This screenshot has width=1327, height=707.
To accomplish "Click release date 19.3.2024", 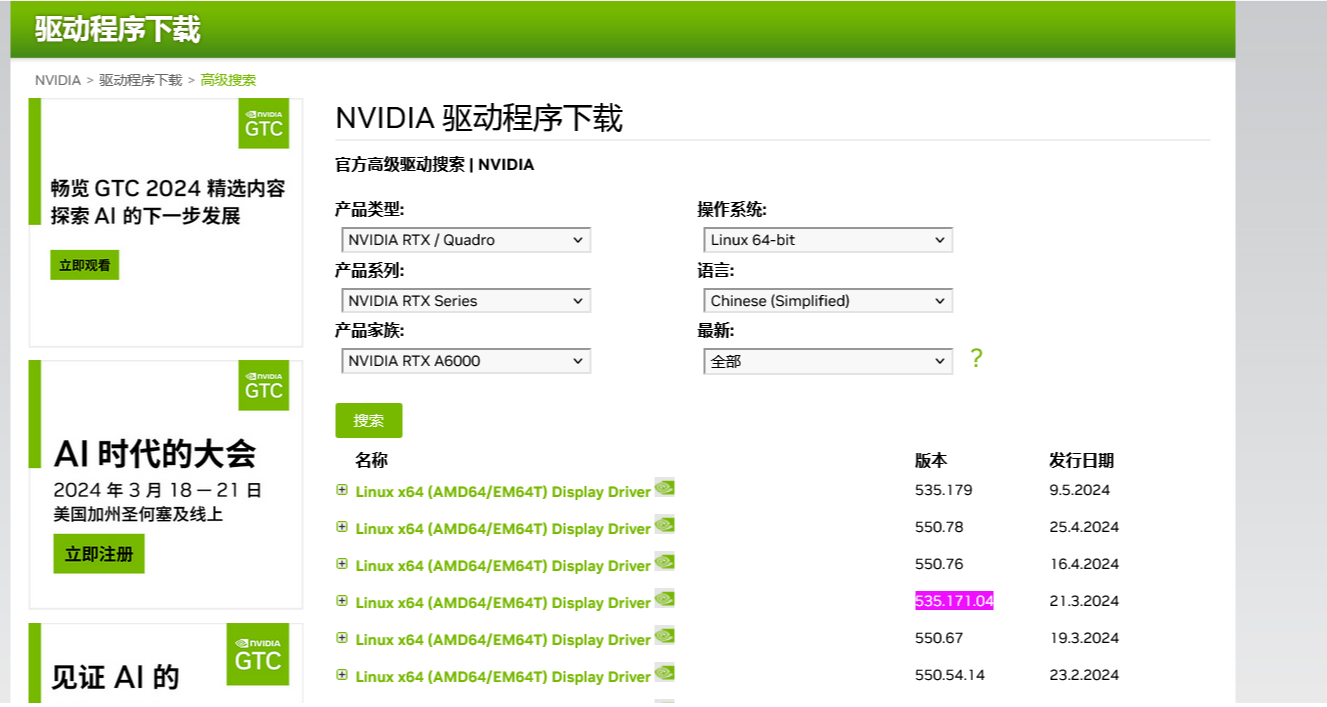I will click(1084, 638).
